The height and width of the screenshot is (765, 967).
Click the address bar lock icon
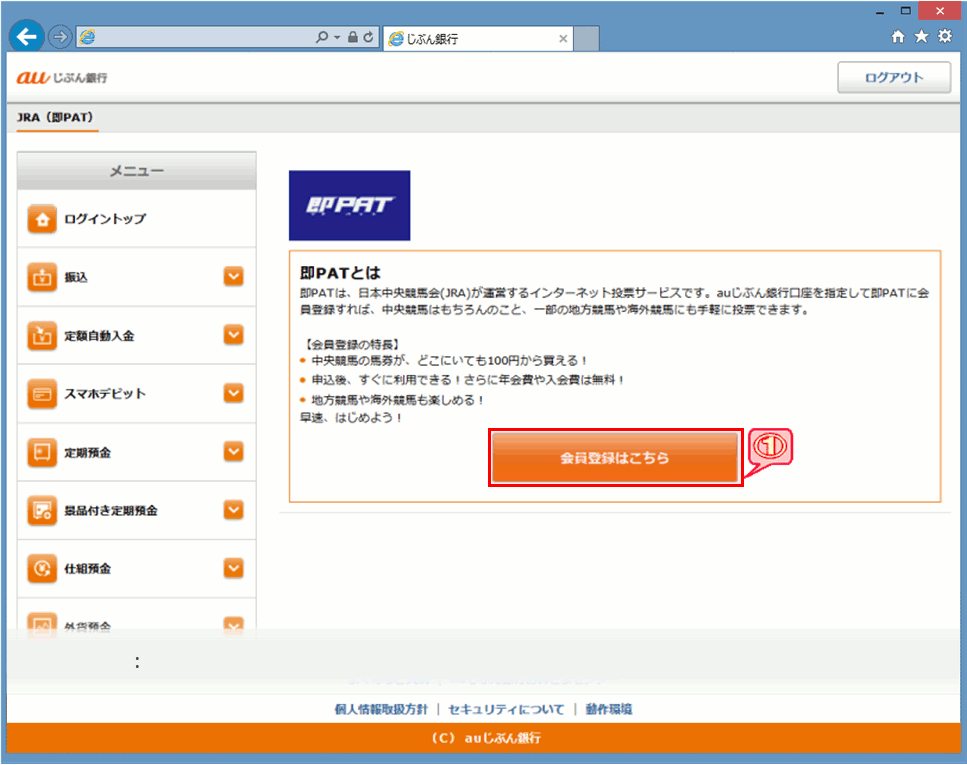[x=353, y=38]
